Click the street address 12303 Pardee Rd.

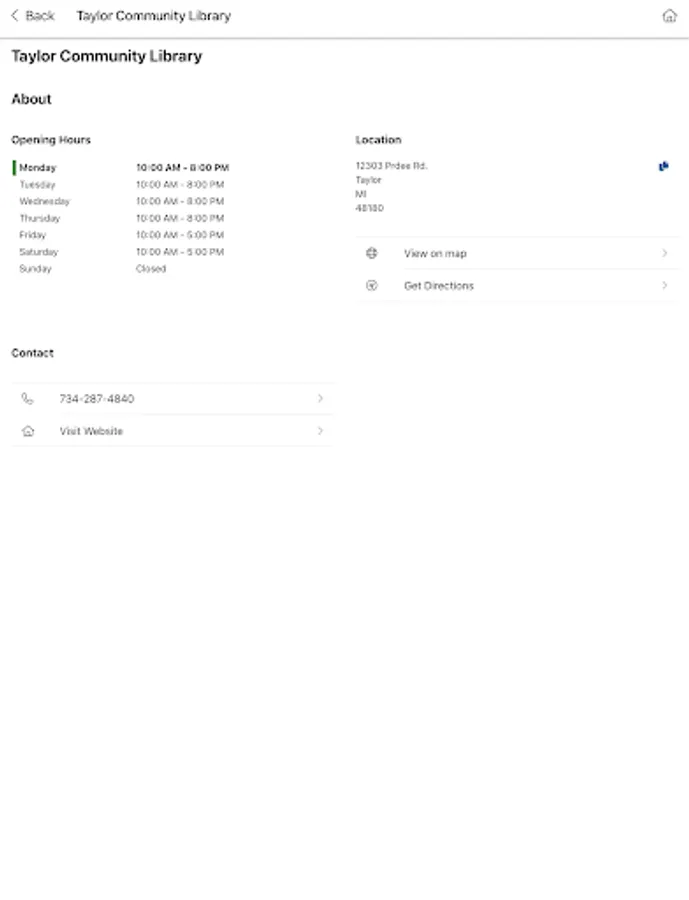(x=391, y=166)
